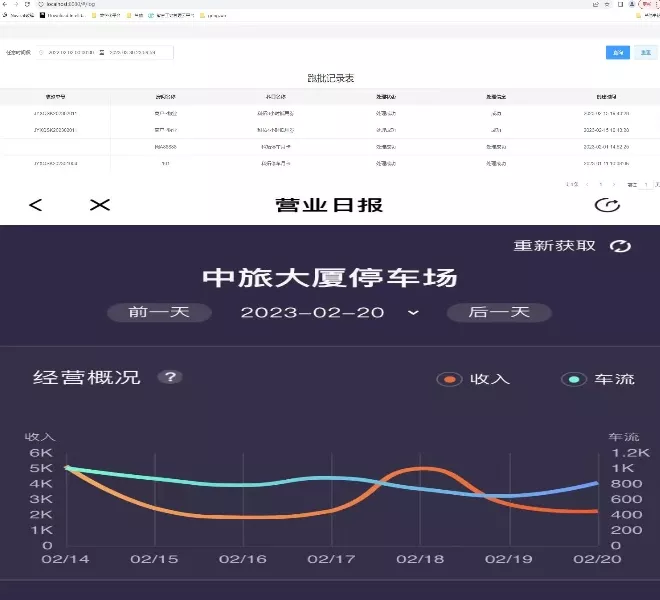This screenshot has width=660, height=600.
Task: Bookmark this page with the star icon
Action: pyautogui.click(x=607, y=4)
